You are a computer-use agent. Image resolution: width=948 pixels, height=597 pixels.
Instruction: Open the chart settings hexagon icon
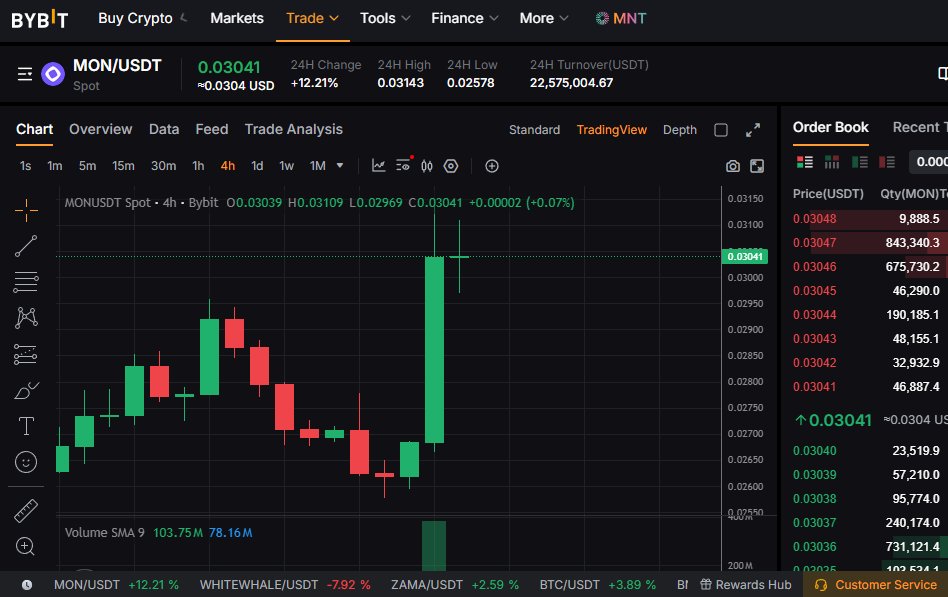pos(451,166)
